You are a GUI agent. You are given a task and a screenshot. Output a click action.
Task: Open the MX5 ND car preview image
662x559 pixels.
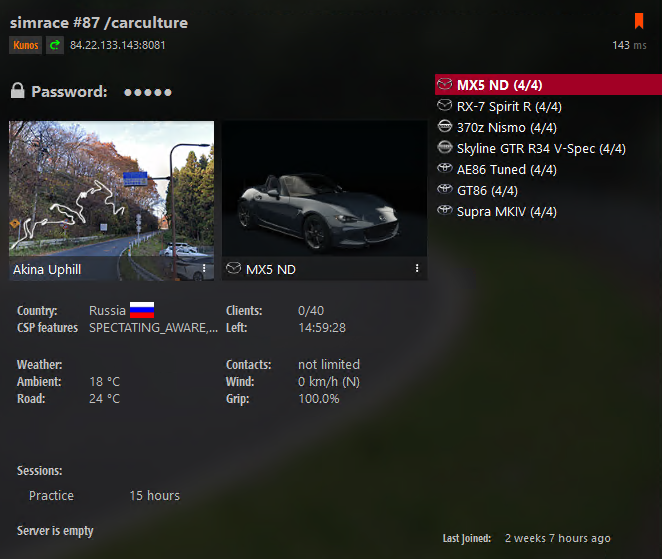(325, 189)
